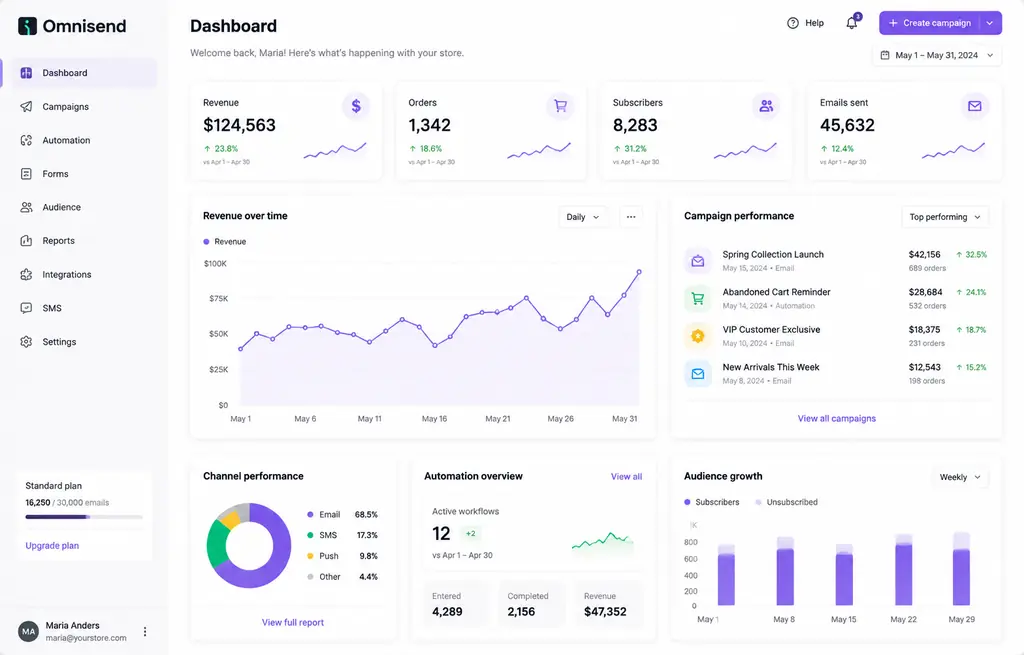The width and height of the screenshot is (1024, 655).
Task: Click the Automation sidebar icon
Action: click(x=26, y=140)
